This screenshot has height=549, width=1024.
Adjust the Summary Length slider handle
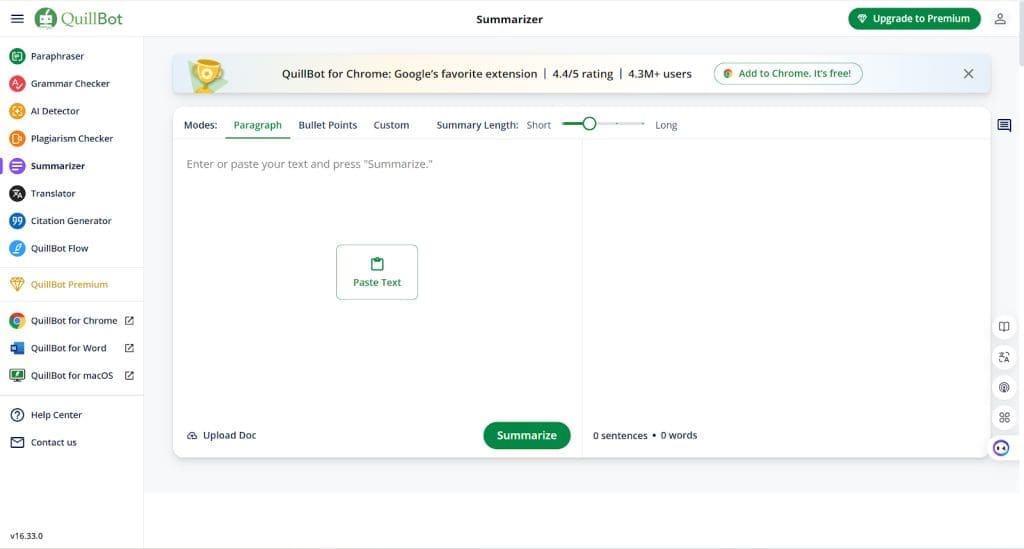tap(589, 123)
